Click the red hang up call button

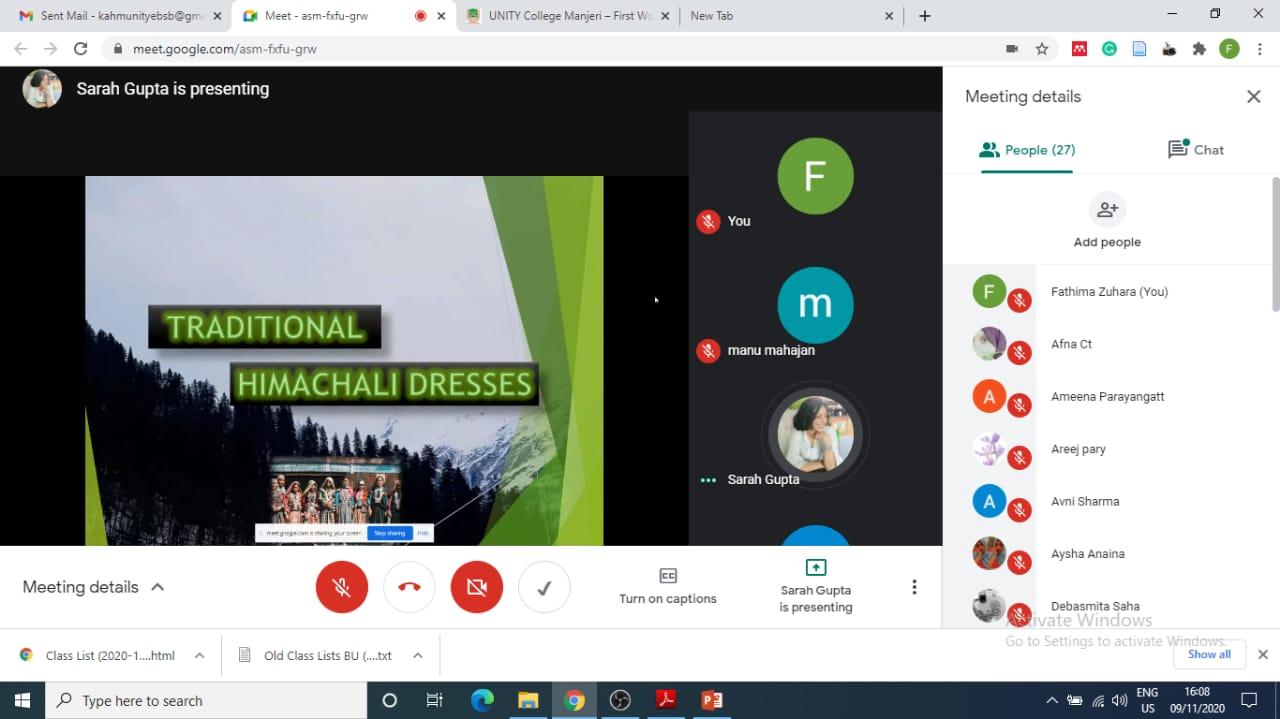(x=409, y=587)
